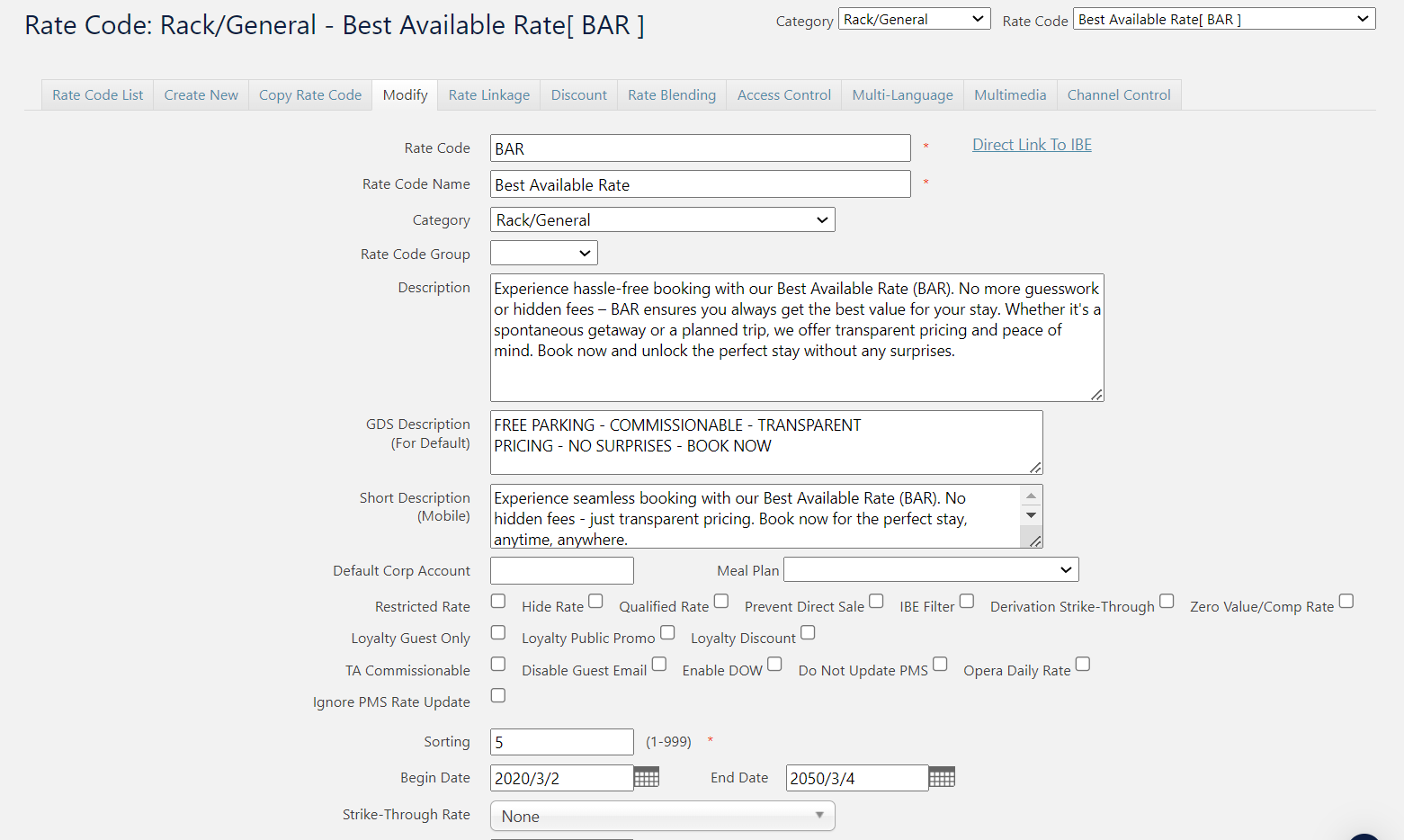Check the Hide Rate option
The image size is (1404, 840).
tap(595, 600)
